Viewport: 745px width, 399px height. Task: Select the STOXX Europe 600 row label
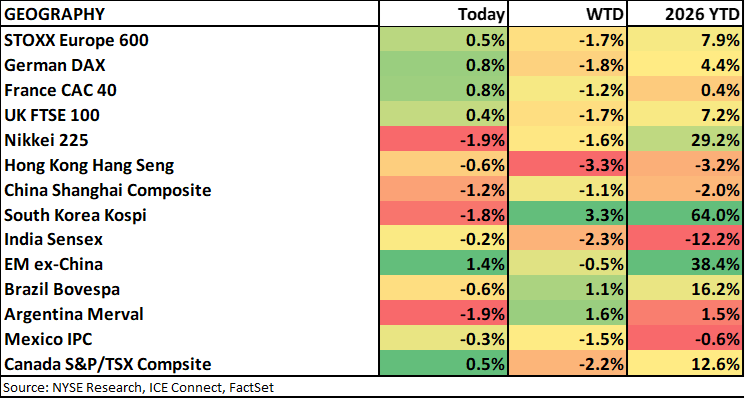[76, 40]
